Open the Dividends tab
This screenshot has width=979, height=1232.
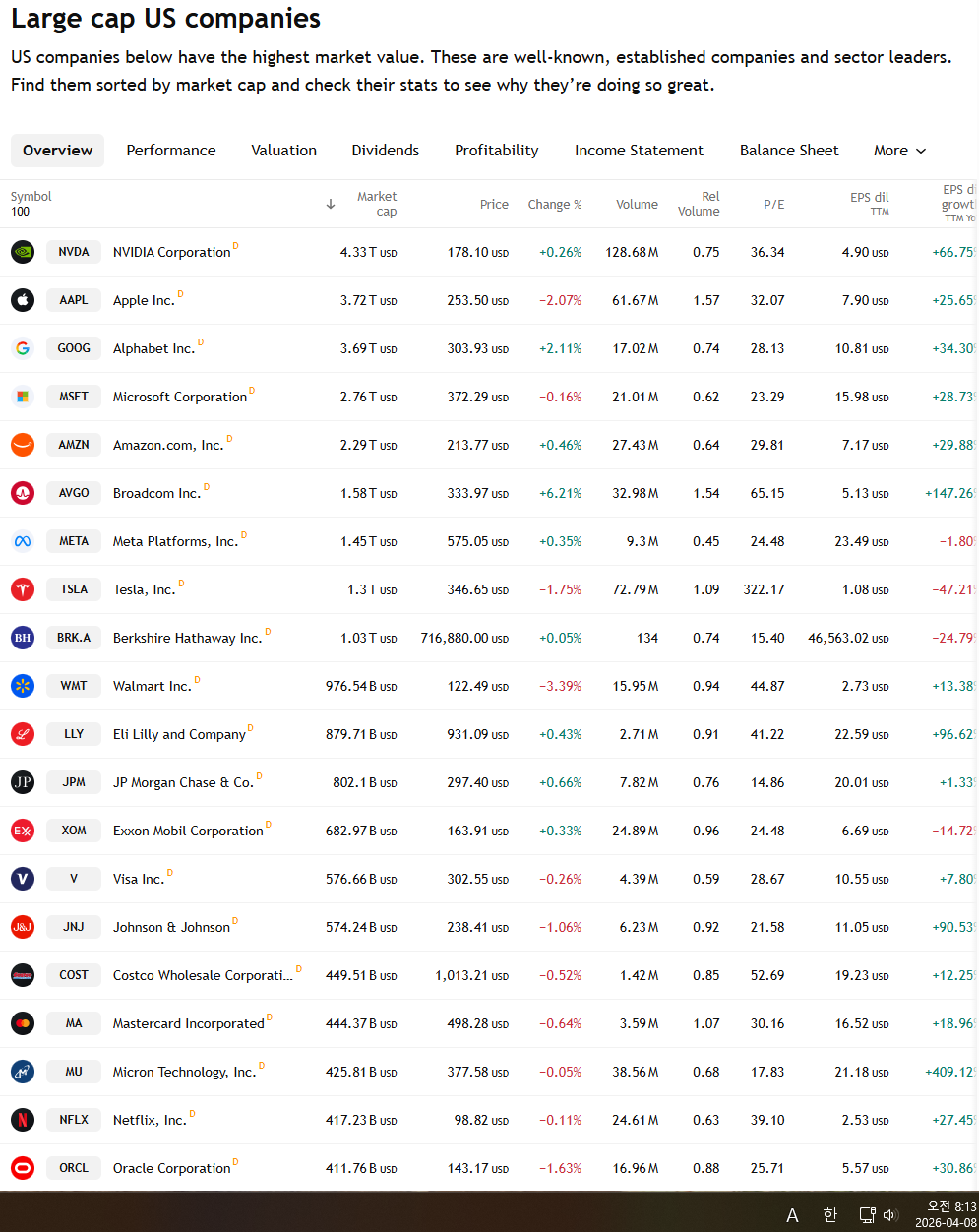pos(386,151)
